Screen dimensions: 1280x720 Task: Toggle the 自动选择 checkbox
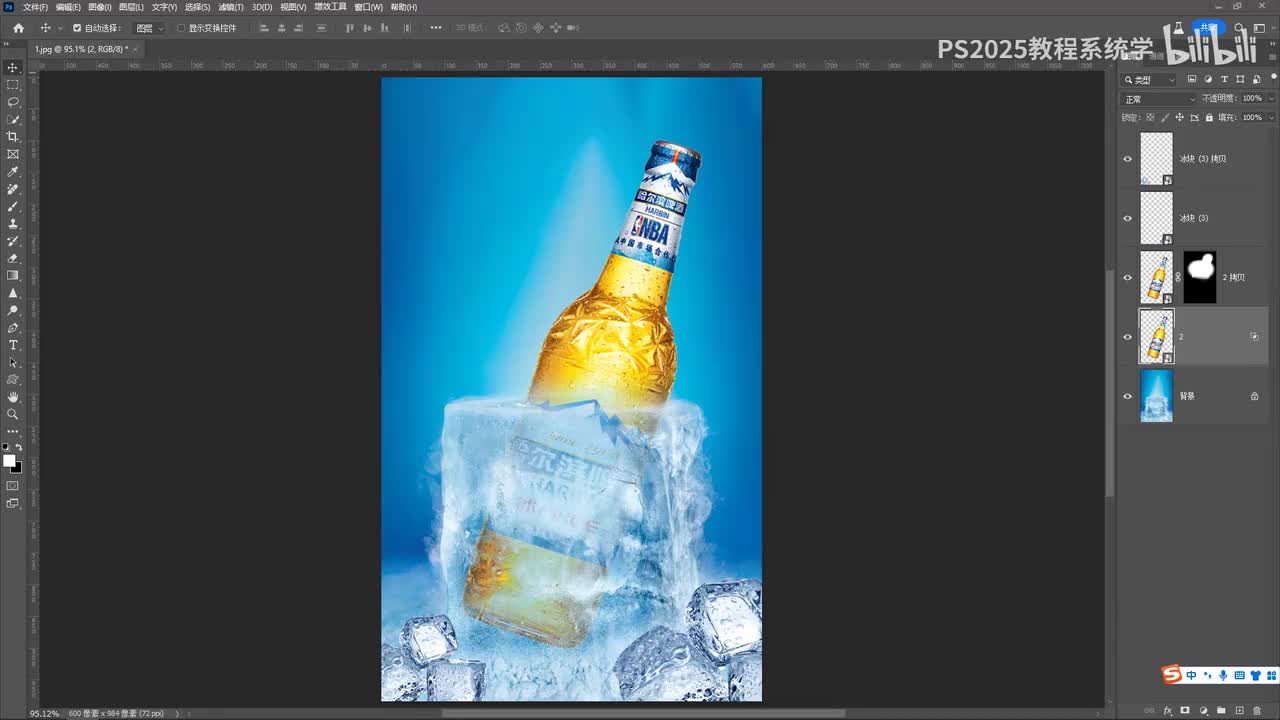pos(77,28)
